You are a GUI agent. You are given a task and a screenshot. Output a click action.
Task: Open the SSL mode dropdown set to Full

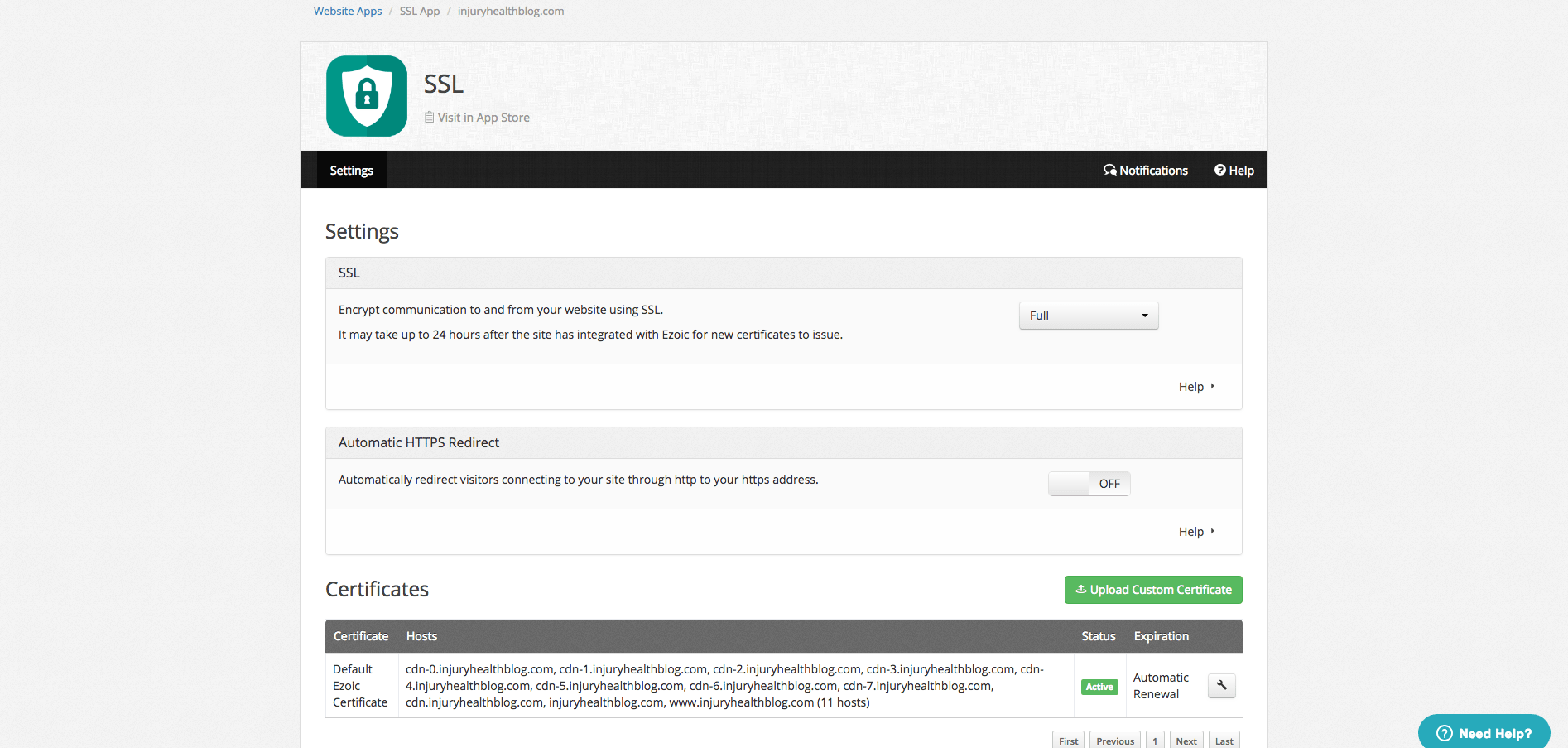point(1089,316)
